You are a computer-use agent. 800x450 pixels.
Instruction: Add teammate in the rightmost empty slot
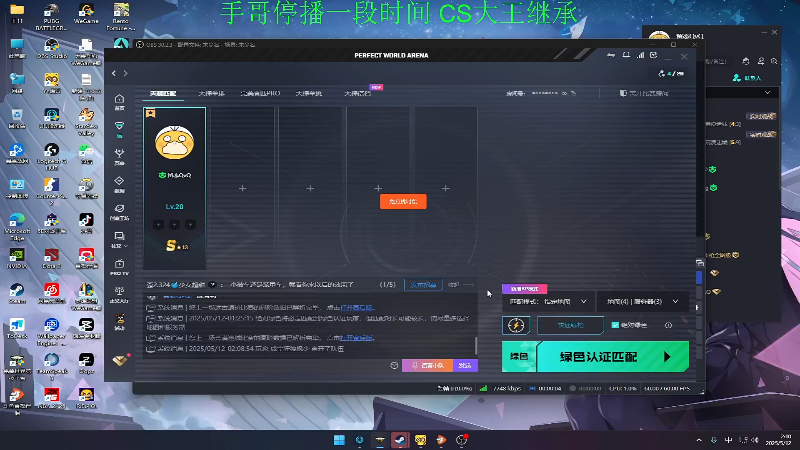coord(445,188)
